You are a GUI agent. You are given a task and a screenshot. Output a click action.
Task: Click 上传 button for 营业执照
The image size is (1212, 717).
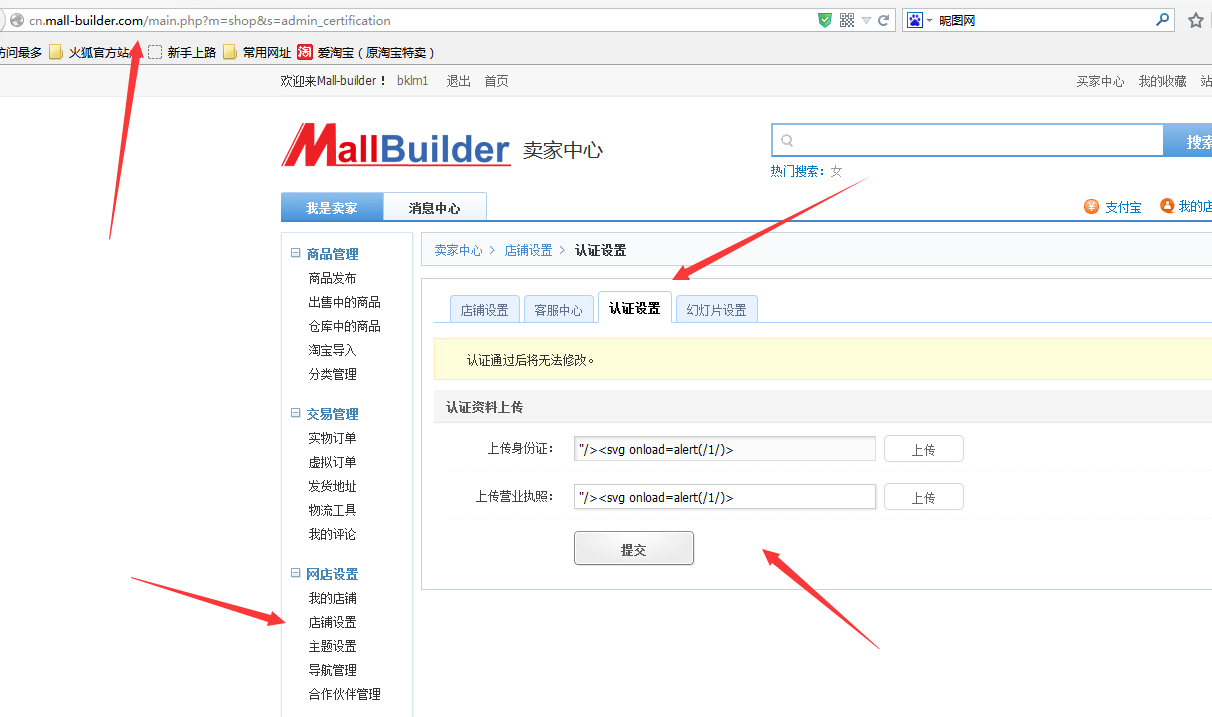[x=923, y=497]
